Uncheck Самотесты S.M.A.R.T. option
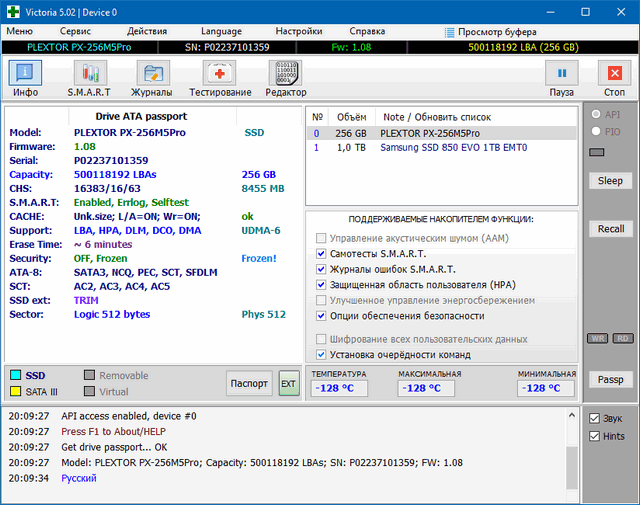Viewport: 640px width, 505px height. pos(321,254)
